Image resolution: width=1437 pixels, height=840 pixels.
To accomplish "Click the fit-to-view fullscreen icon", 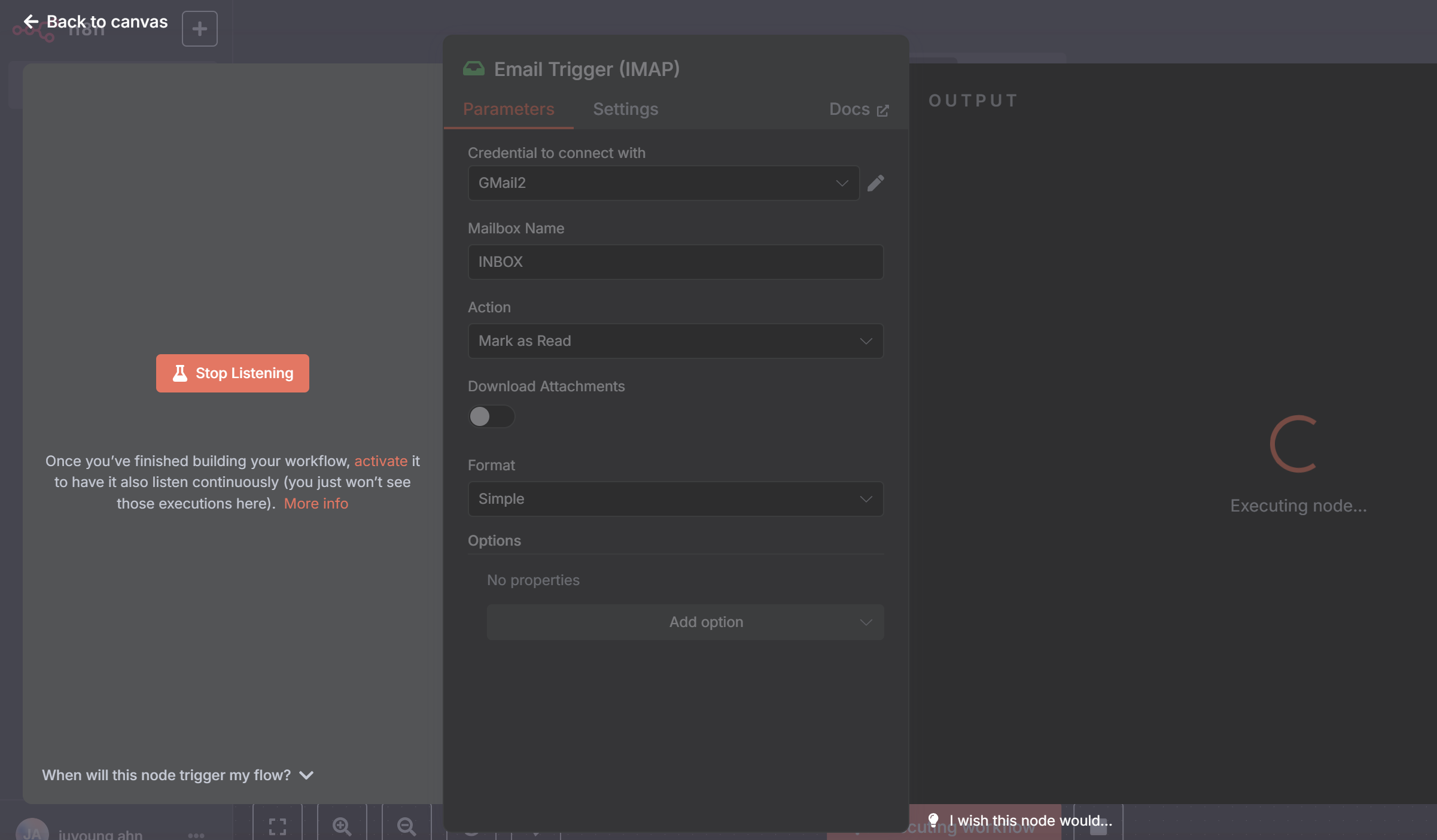I will 277,826.
